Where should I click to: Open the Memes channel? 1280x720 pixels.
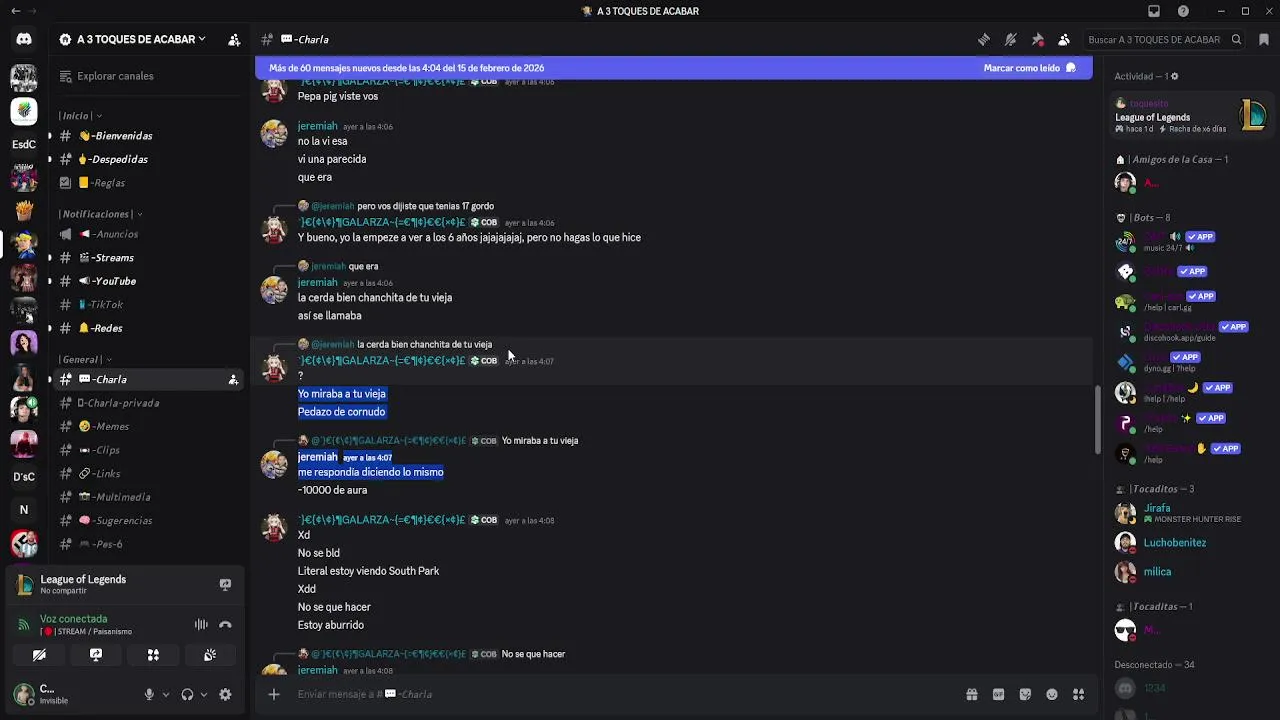tap(110, 426)
